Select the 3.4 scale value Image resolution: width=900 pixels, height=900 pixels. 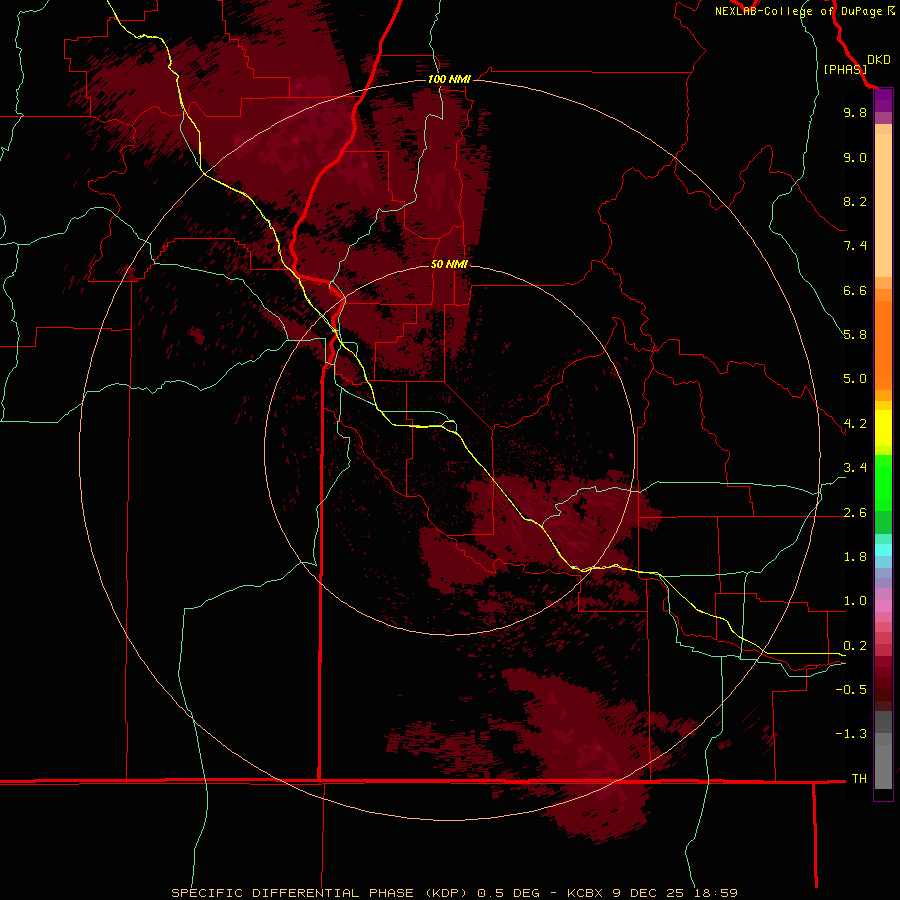pyautogui.click(x=855, y=468)
